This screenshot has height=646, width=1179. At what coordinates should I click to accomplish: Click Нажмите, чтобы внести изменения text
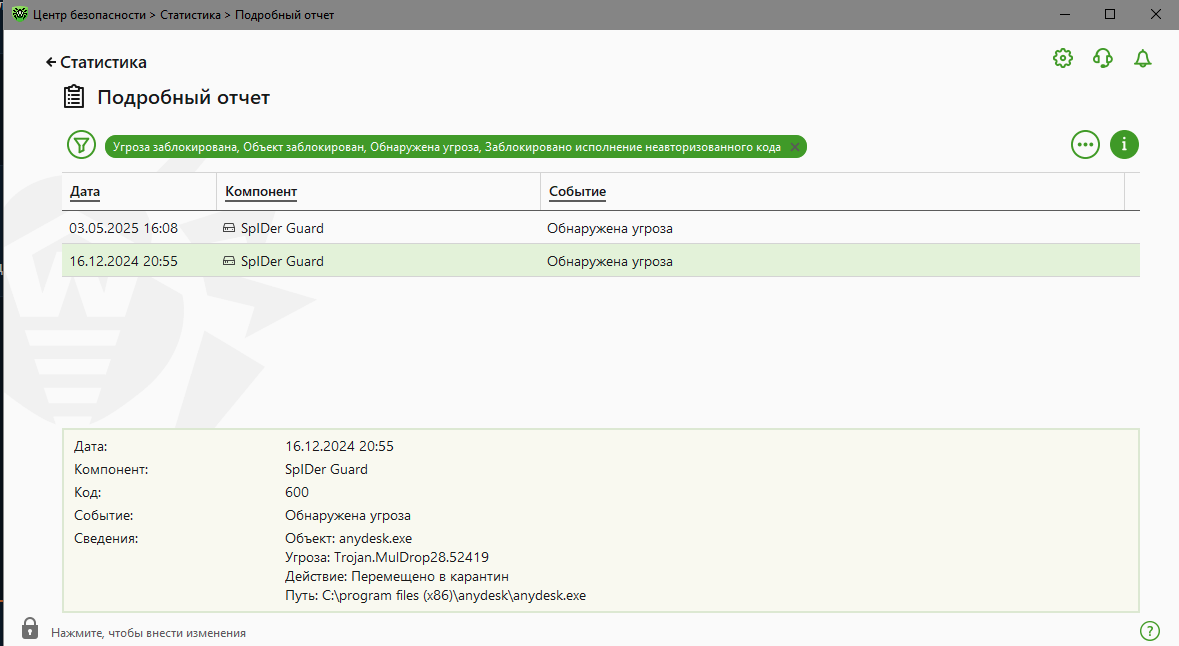pyautogui.click(x=148, y=633)
